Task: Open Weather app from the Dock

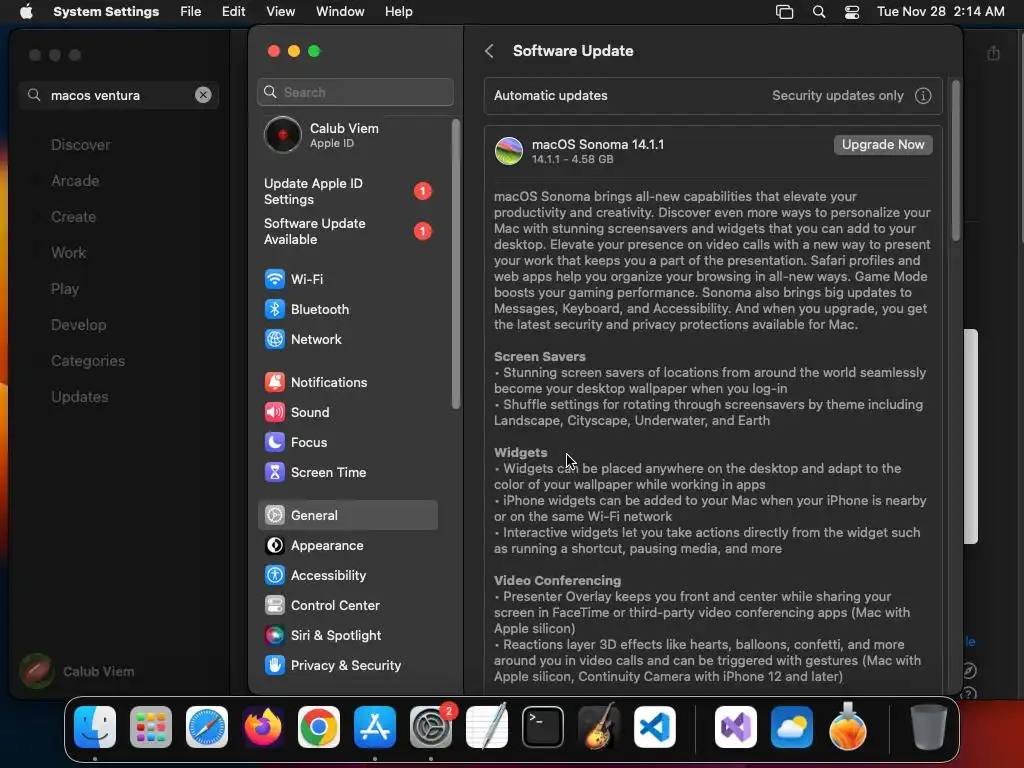Action: [792, 727]
